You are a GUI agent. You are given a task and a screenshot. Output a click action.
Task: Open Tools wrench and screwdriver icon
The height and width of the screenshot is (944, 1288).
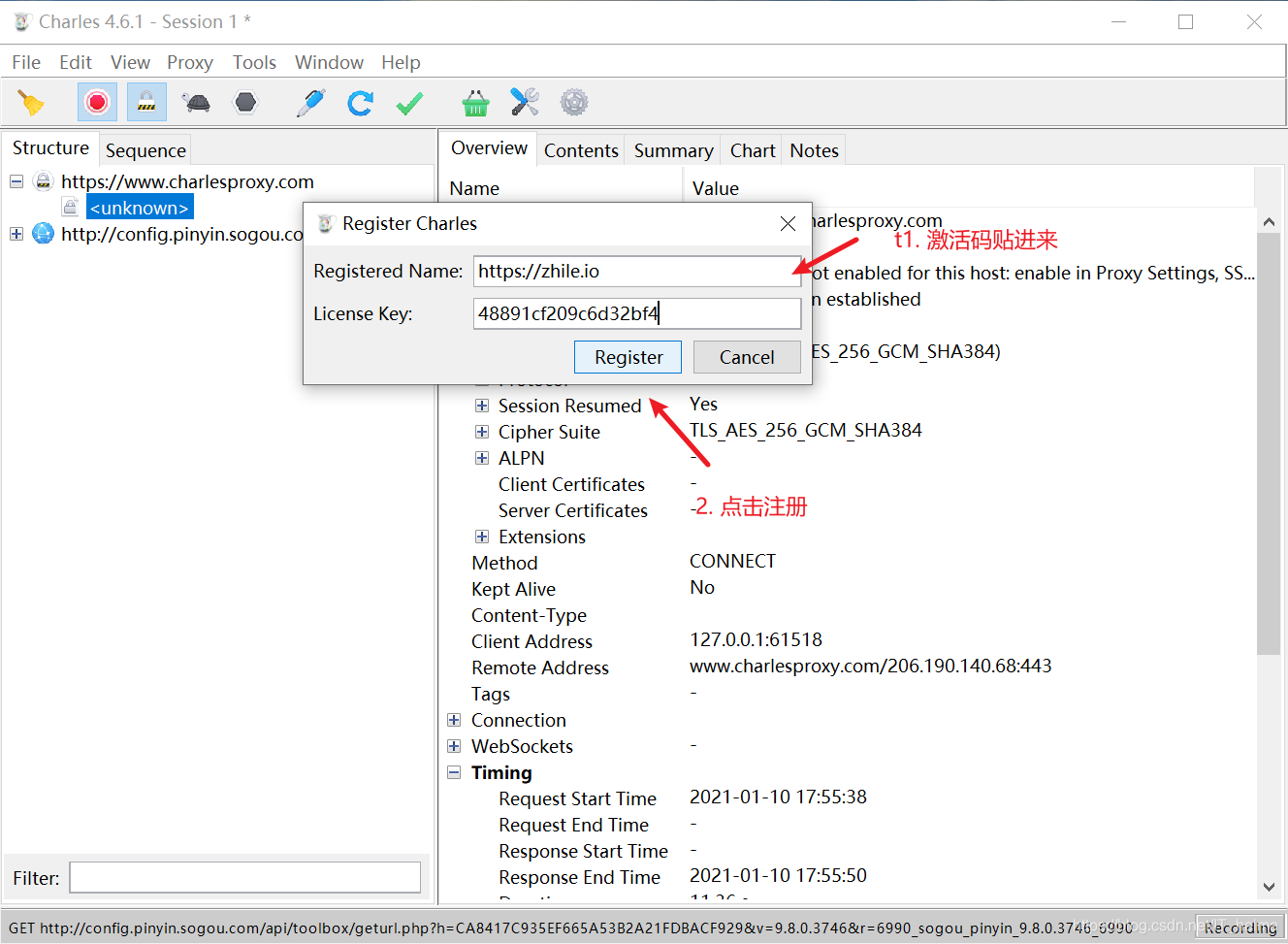(525, 102)
